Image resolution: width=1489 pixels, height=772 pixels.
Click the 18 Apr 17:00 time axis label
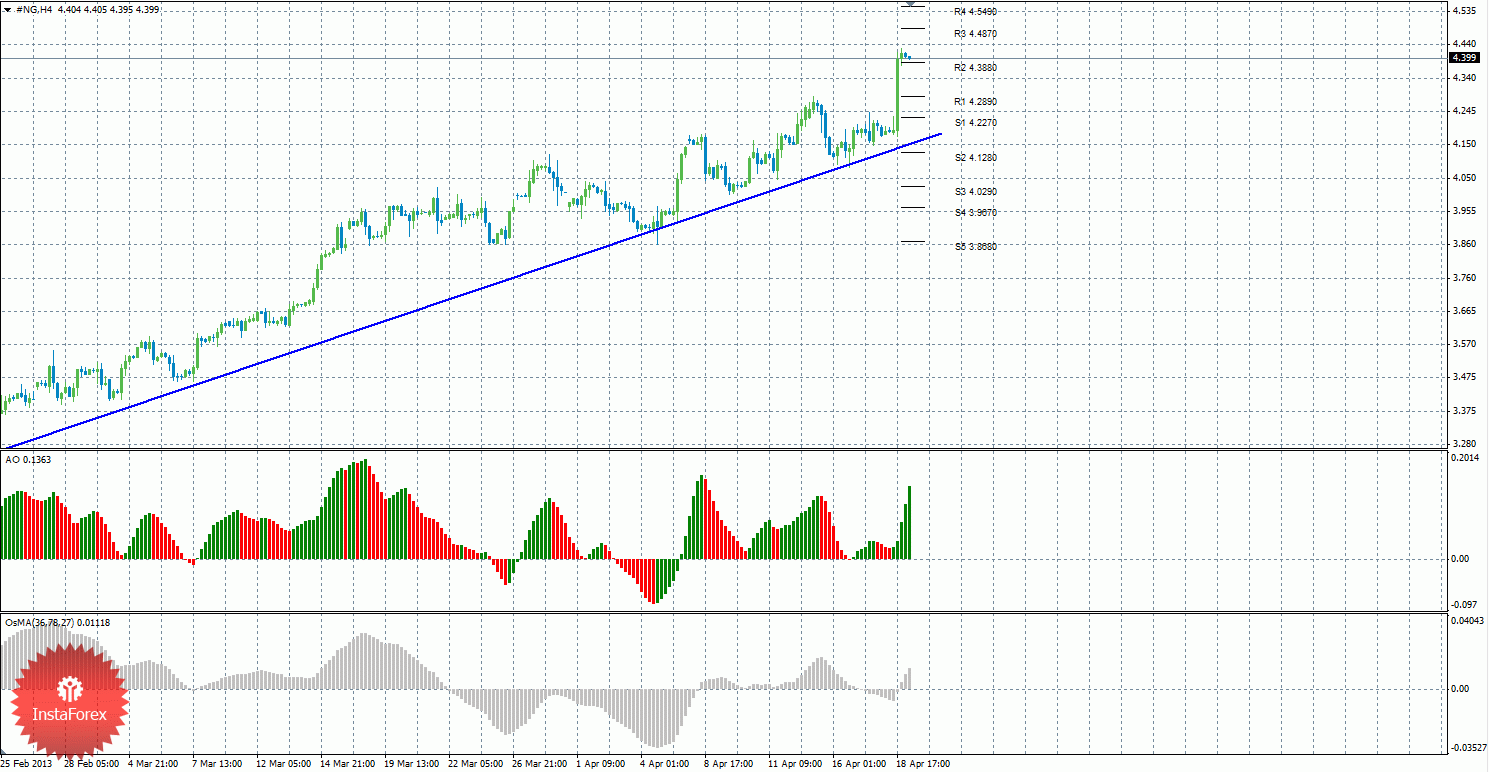pyautogui.click(x=922, y=764)
